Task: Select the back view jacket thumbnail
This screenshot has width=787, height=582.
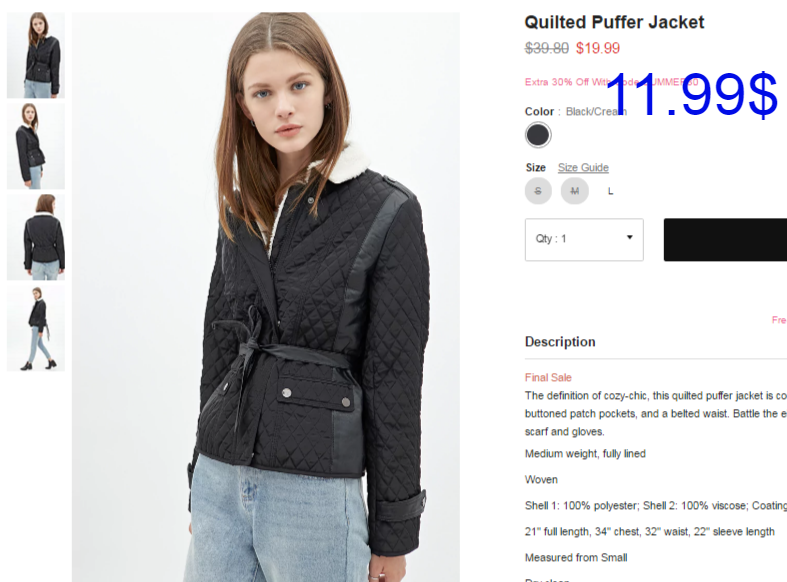Action: [36, 237]
